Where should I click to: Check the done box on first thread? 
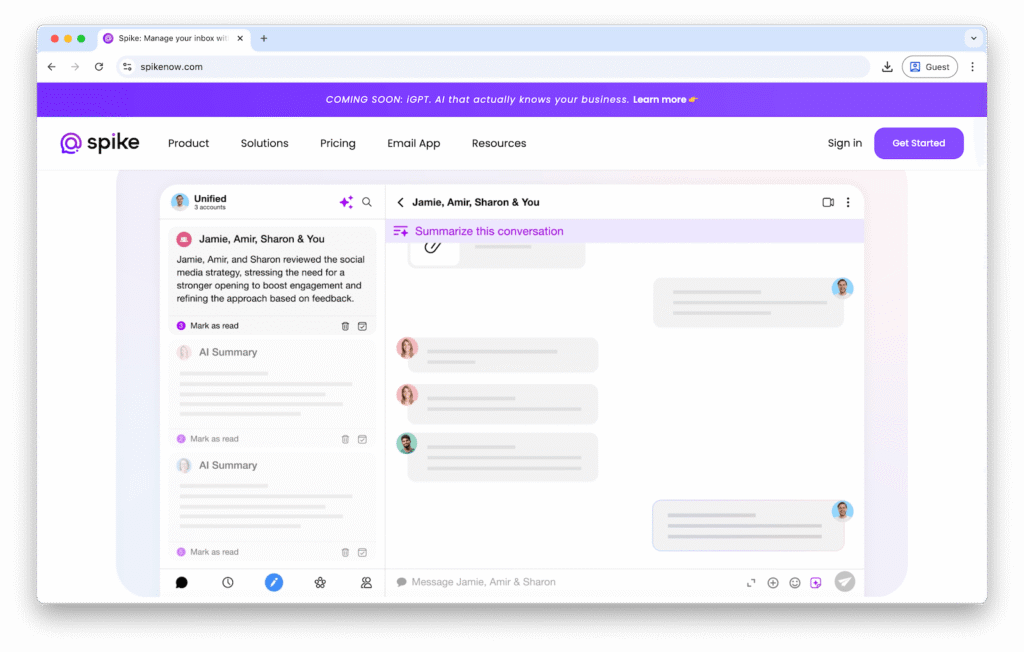click(x=362, y=326)
